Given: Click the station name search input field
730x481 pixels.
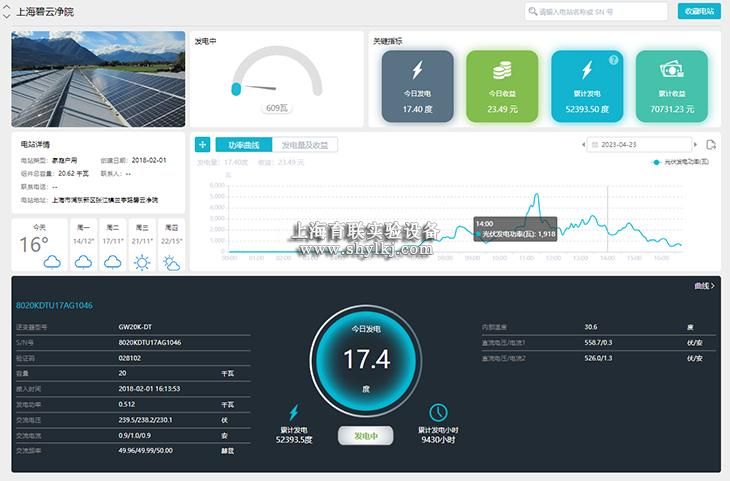Looking at the screenshot, I should coord(600,12).
